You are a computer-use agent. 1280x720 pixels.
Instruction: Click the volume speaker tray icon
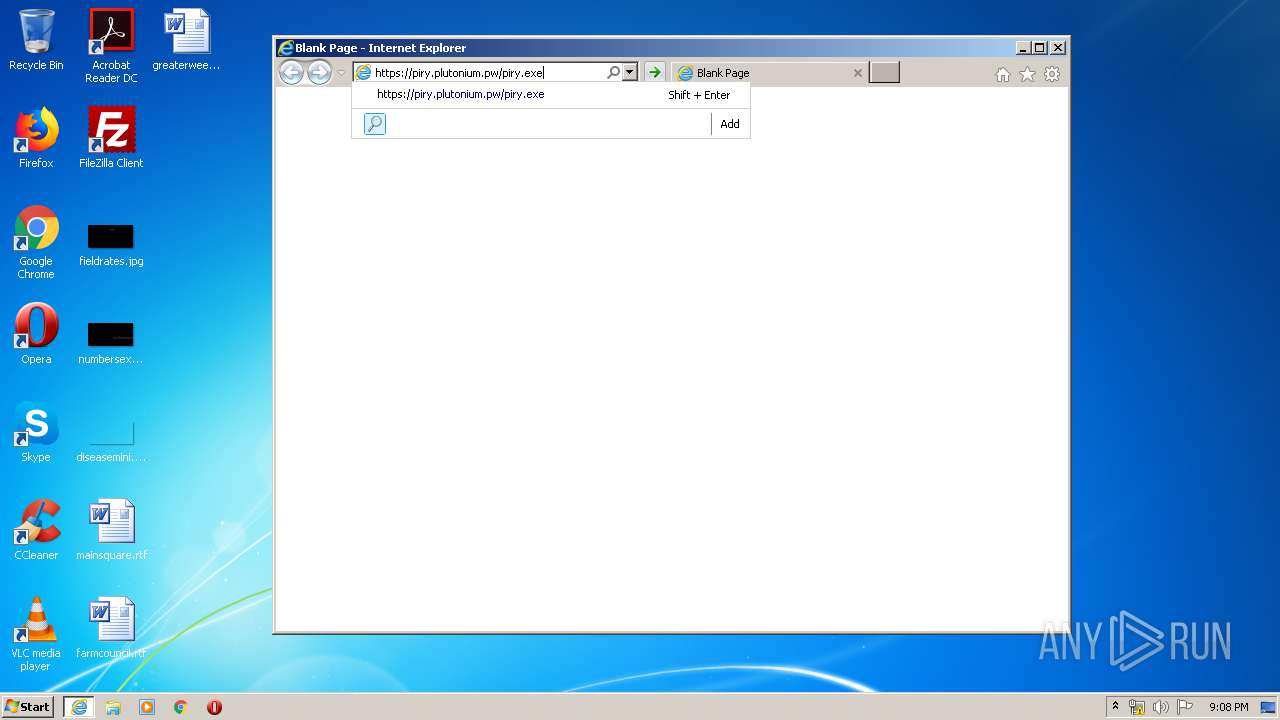tap(1161, 707)
